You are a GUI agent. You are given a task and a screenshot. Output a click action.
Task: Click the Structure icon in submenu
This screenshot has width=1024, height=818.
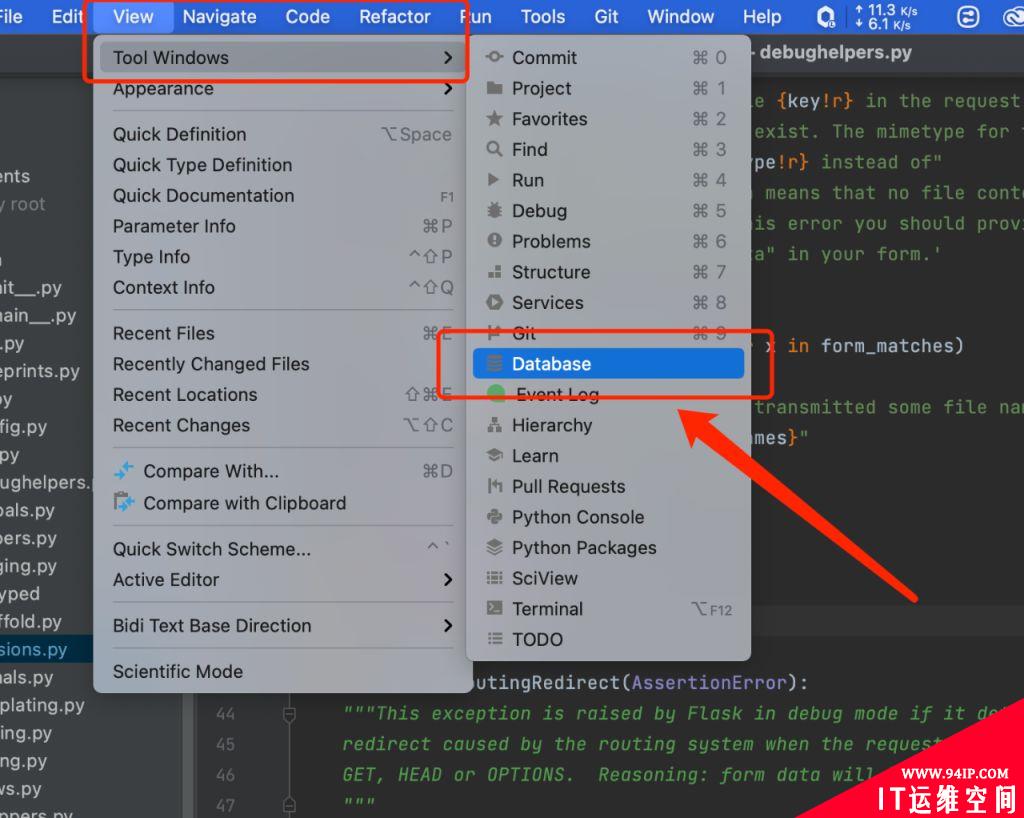tap(494, 272)
